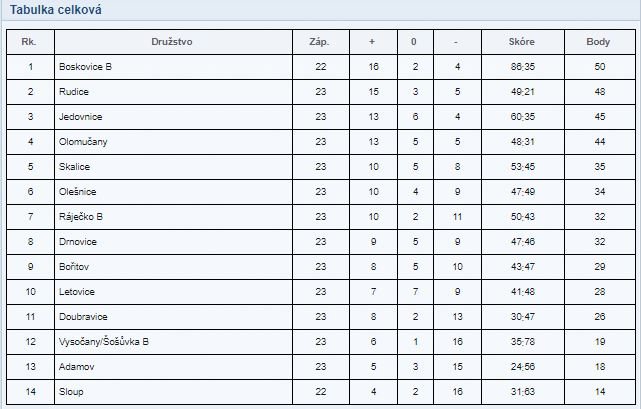641x409 pixels.
Task: Open the Sloup team entry
Action: (72, 391)
